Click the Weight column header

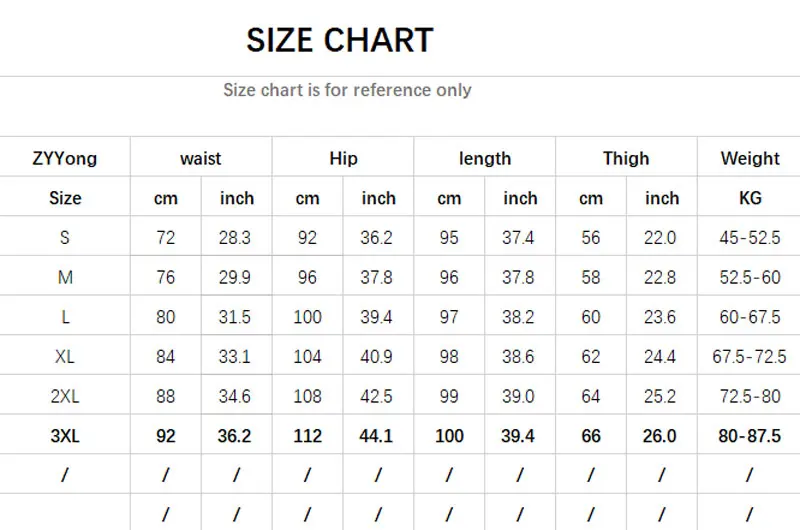click(750, 158)
